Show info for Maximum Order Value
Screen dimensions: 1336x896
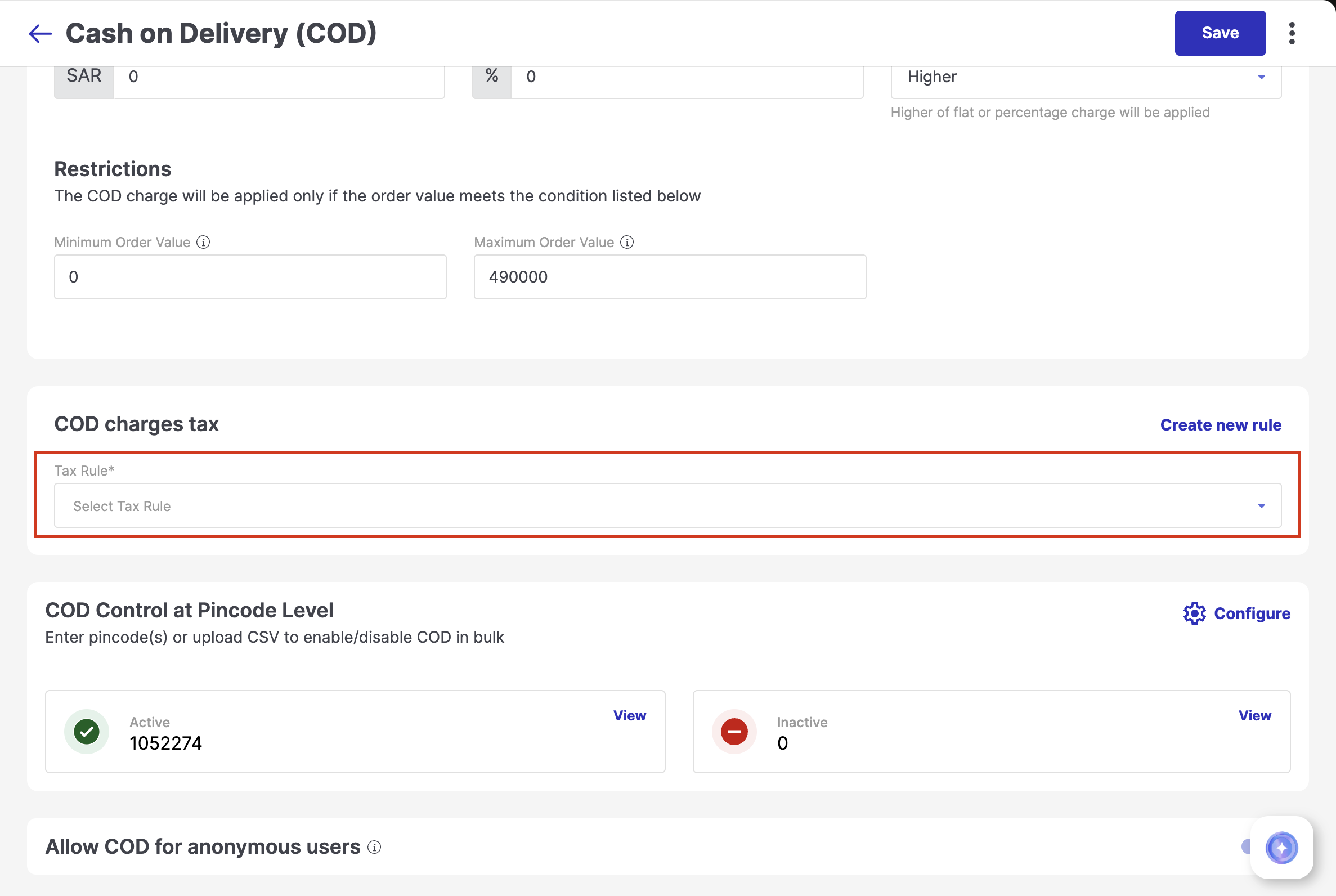coord(627,242)
